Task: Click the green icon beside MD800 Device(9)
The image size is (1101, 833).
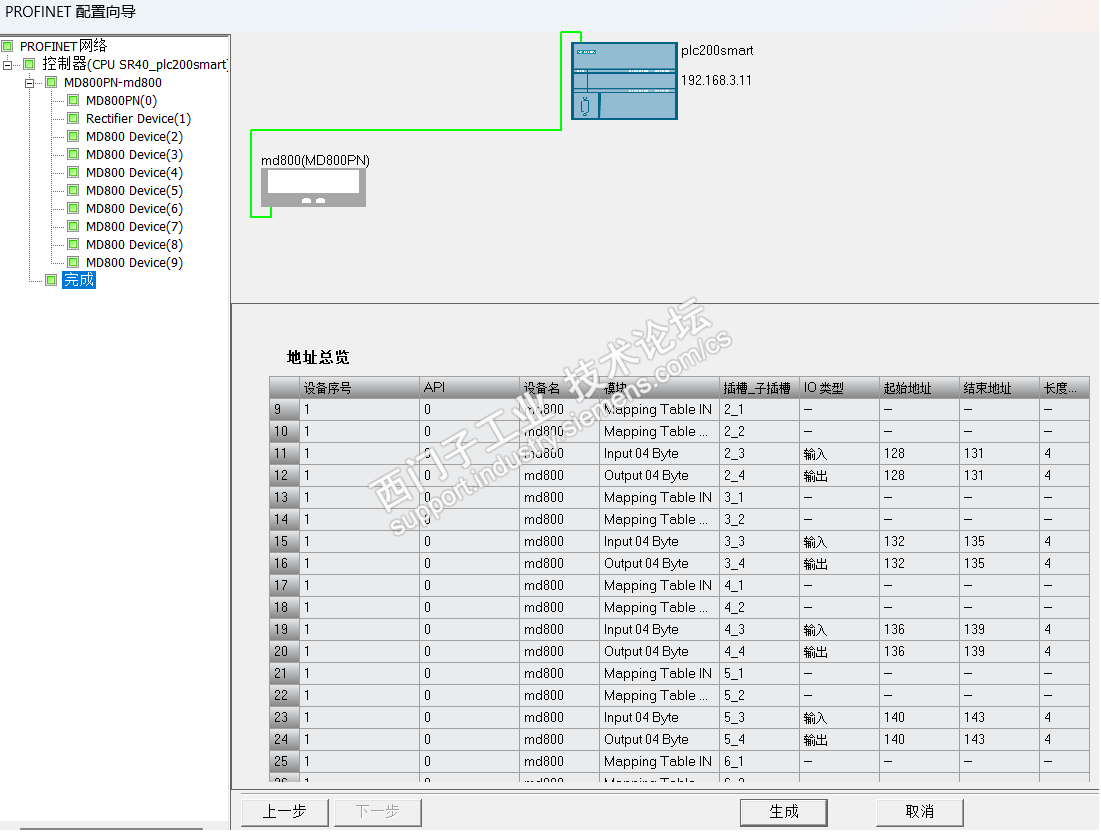Action: pos(73,263)
